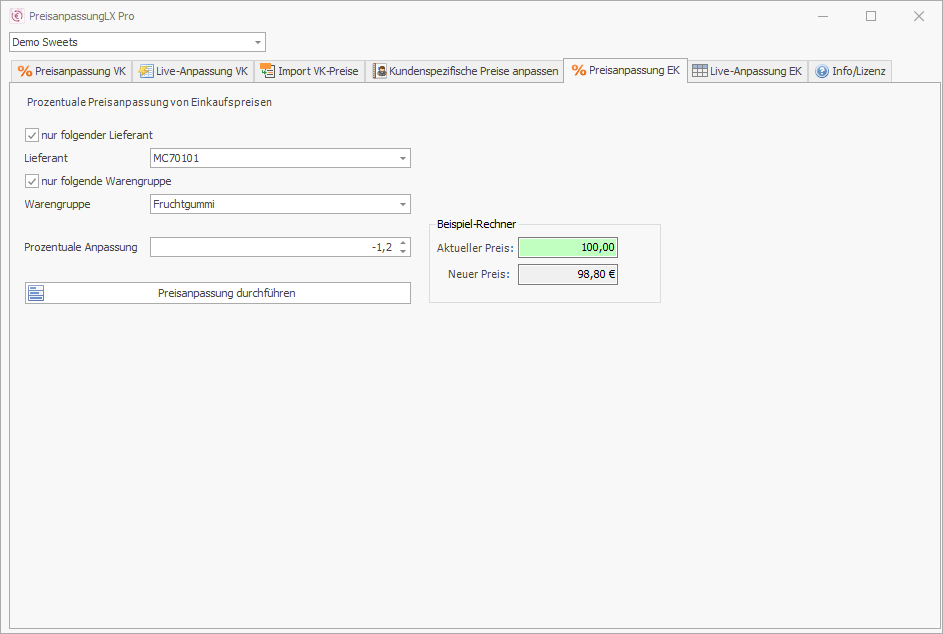The height and width of the screenshot is (634, 943).
Task: Click the green Aktueller Preis field
Action: point(567,247)
